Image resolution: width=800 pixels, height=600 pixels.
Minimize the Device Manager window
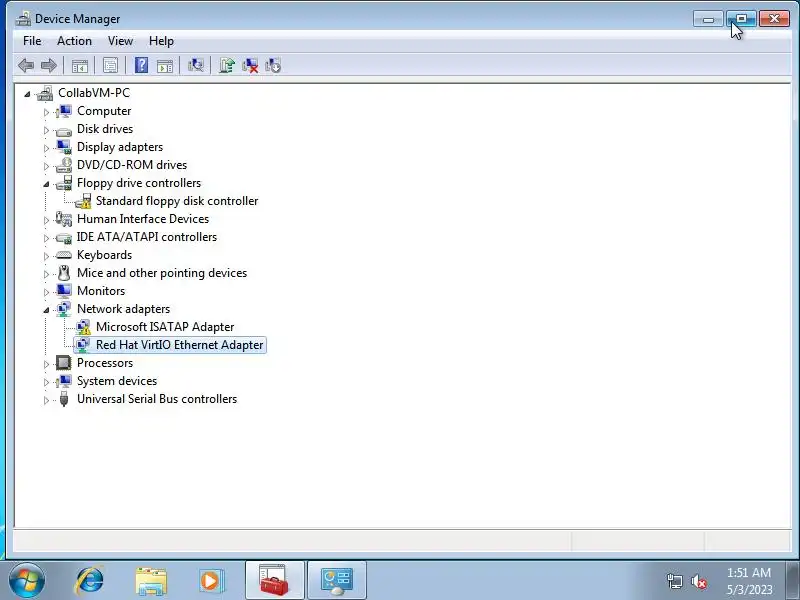coord(709,19)
